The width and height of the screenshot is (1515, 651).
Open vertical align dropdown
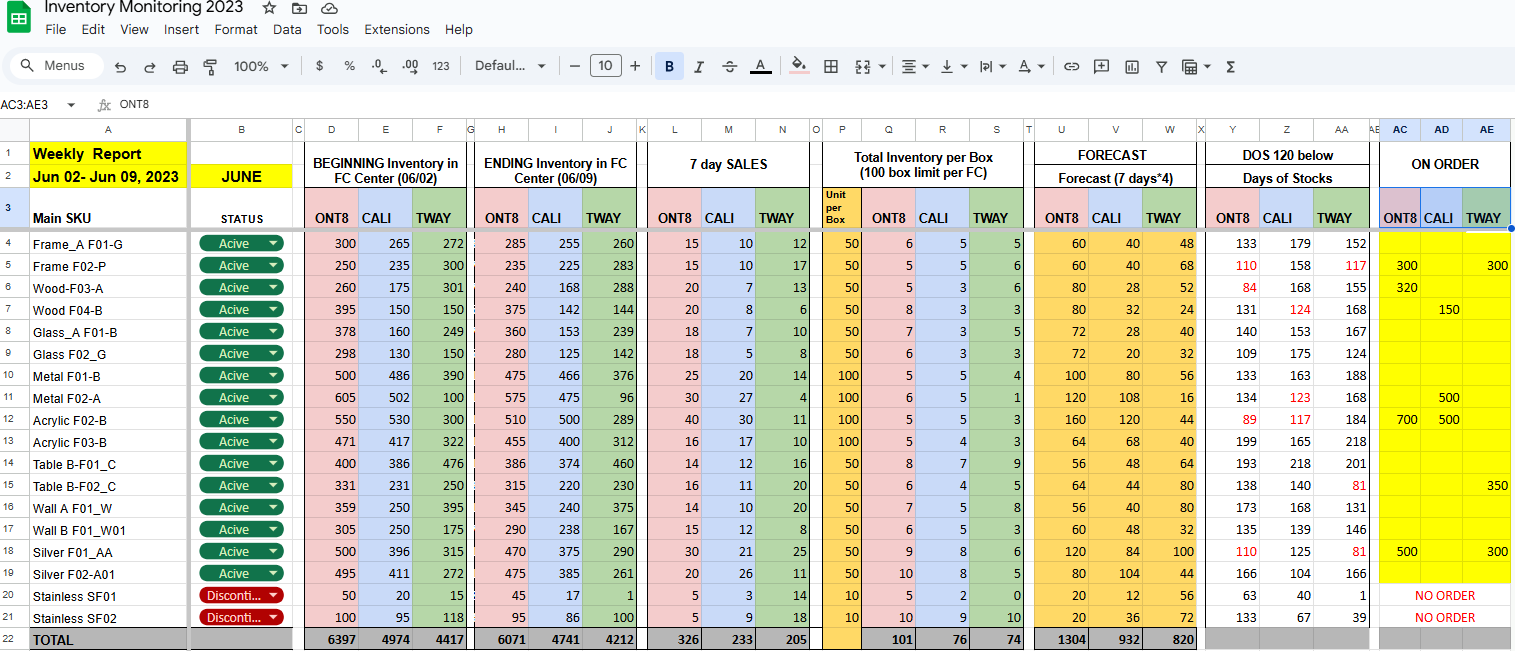point(954,67)
